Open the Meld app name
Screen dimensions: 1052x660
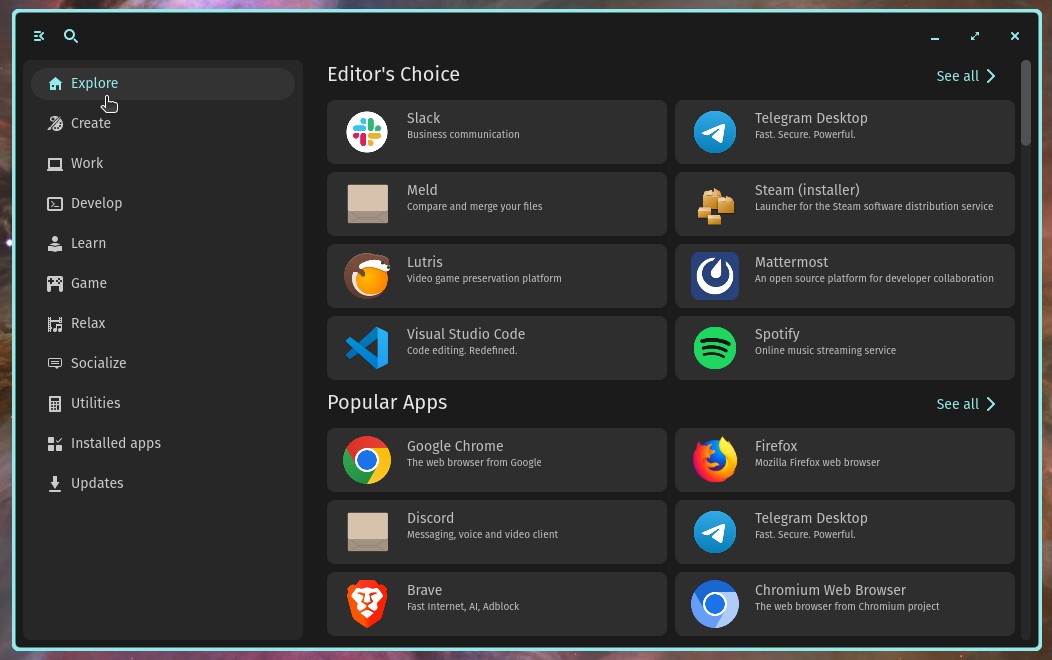click(x=422, y=190)
